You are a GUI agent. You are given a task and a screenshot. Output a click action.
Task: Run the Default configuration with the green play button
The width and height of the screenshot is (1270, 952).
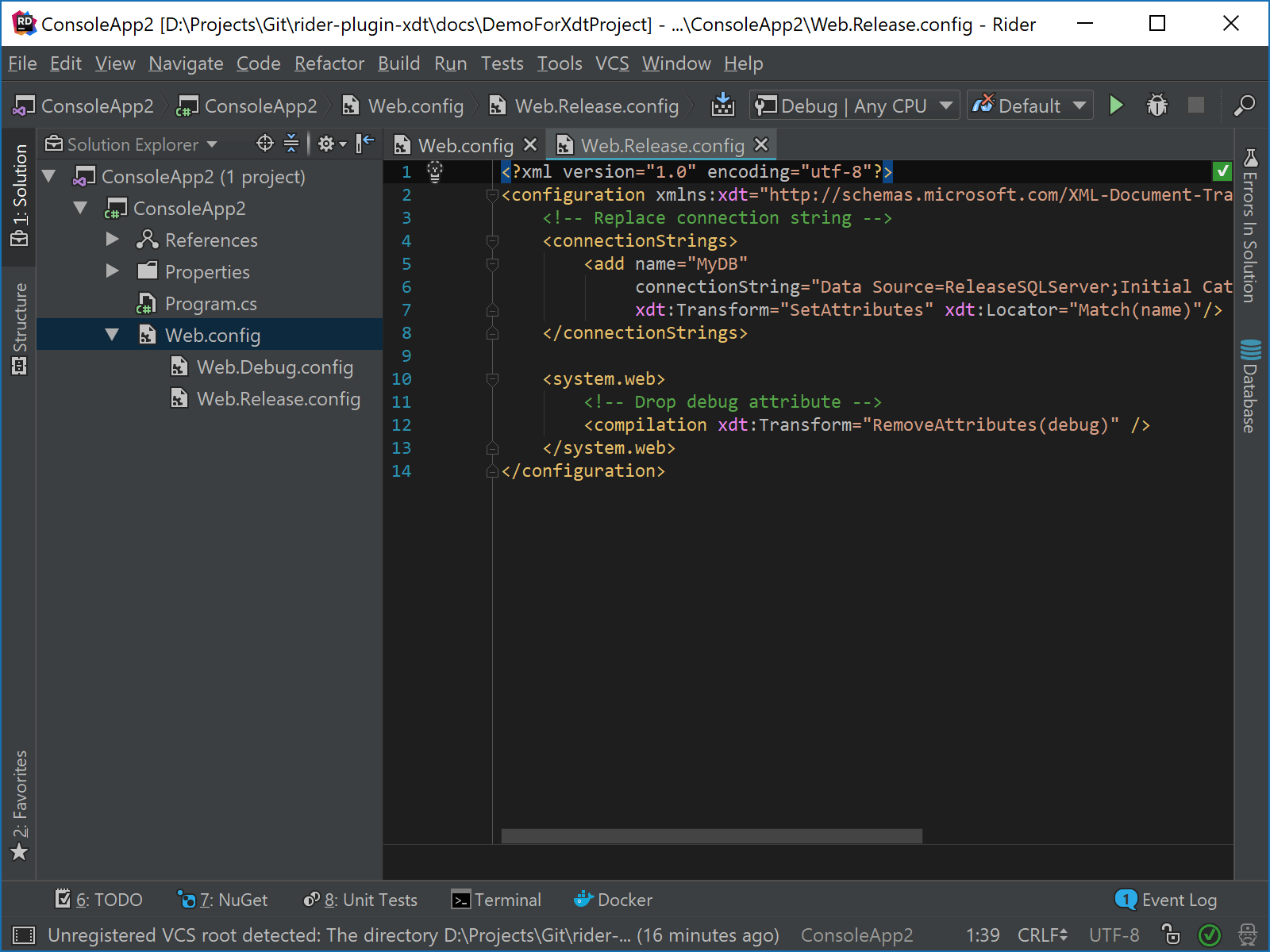1116,105
